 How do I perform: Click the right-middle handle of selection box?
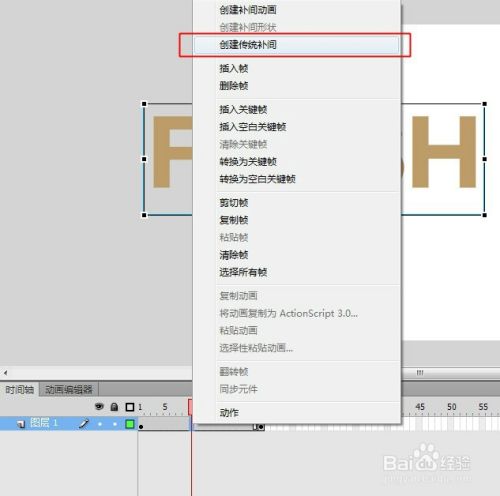click(484, 159)
